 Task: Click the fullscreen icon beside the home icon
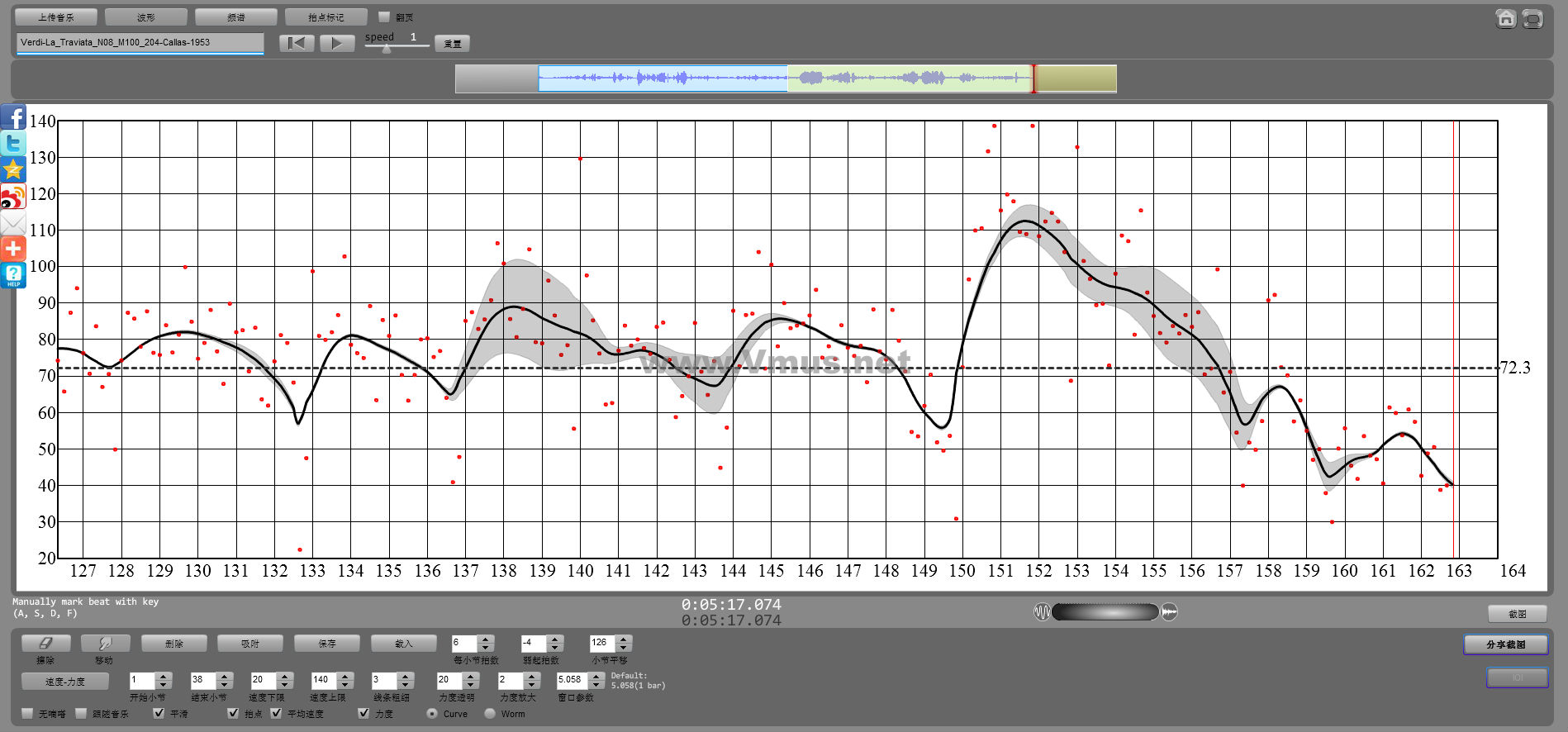tap(1532, 19)
